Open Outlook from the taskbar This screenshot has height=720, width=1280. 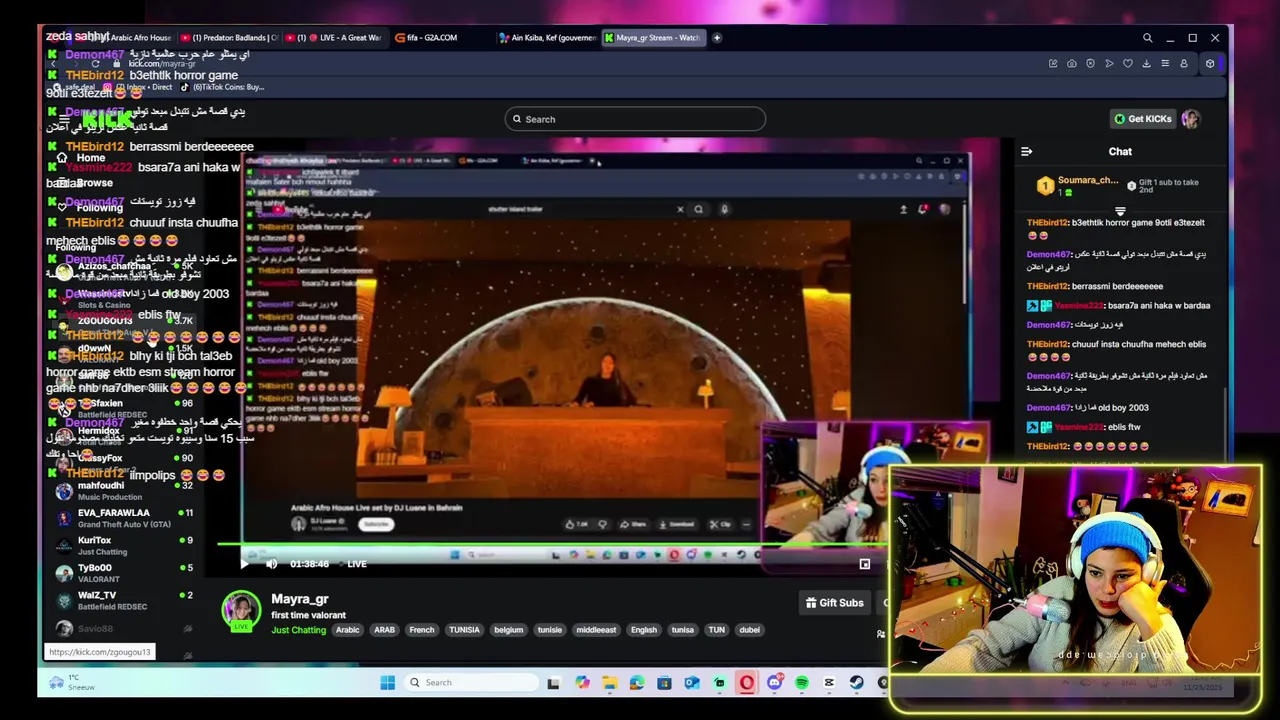[692, 683]
